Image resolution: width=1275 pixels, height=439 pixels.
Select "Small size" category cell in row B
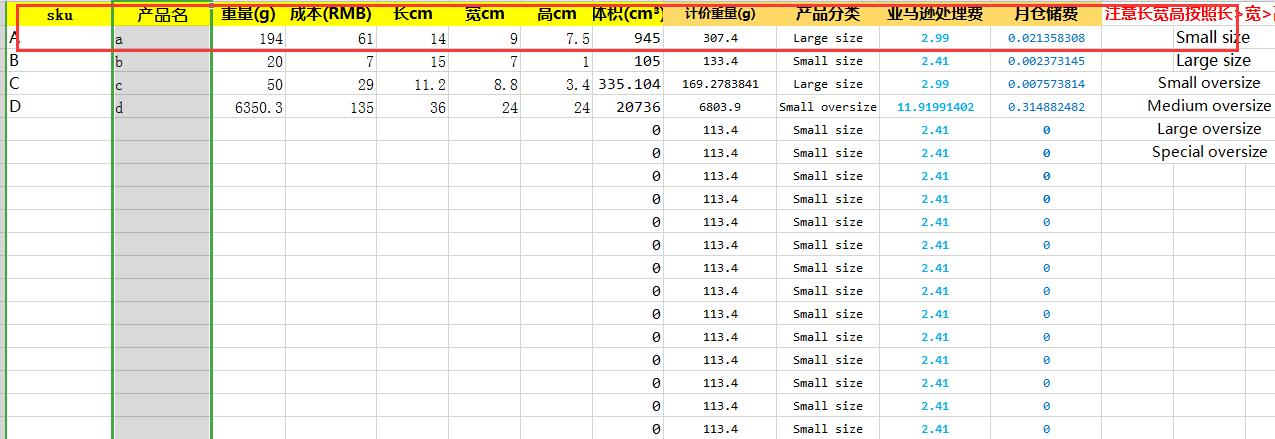(x=828, y=62)
